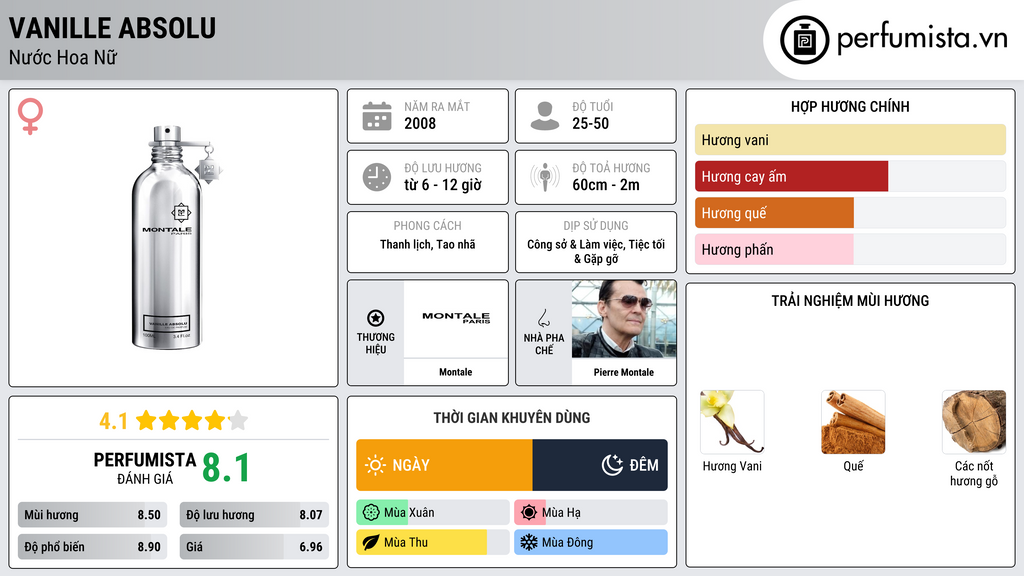Click the sillage person icon for Độ toả hương
This screenshot has height=576, width=1024.
pos(545,177)
